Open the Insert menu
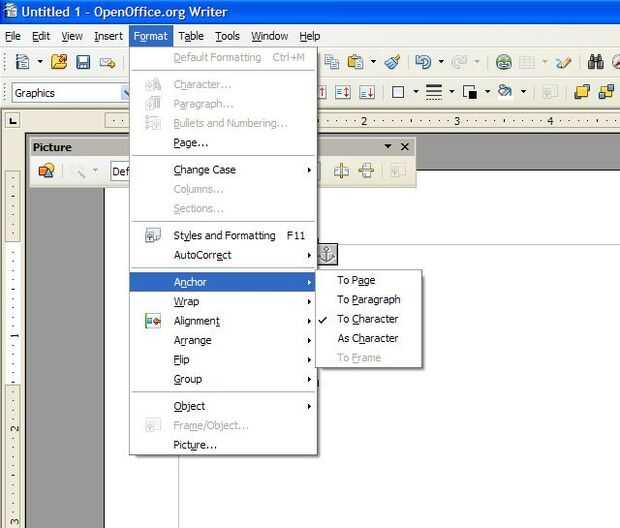620x528 pixels. click(108, 36)
